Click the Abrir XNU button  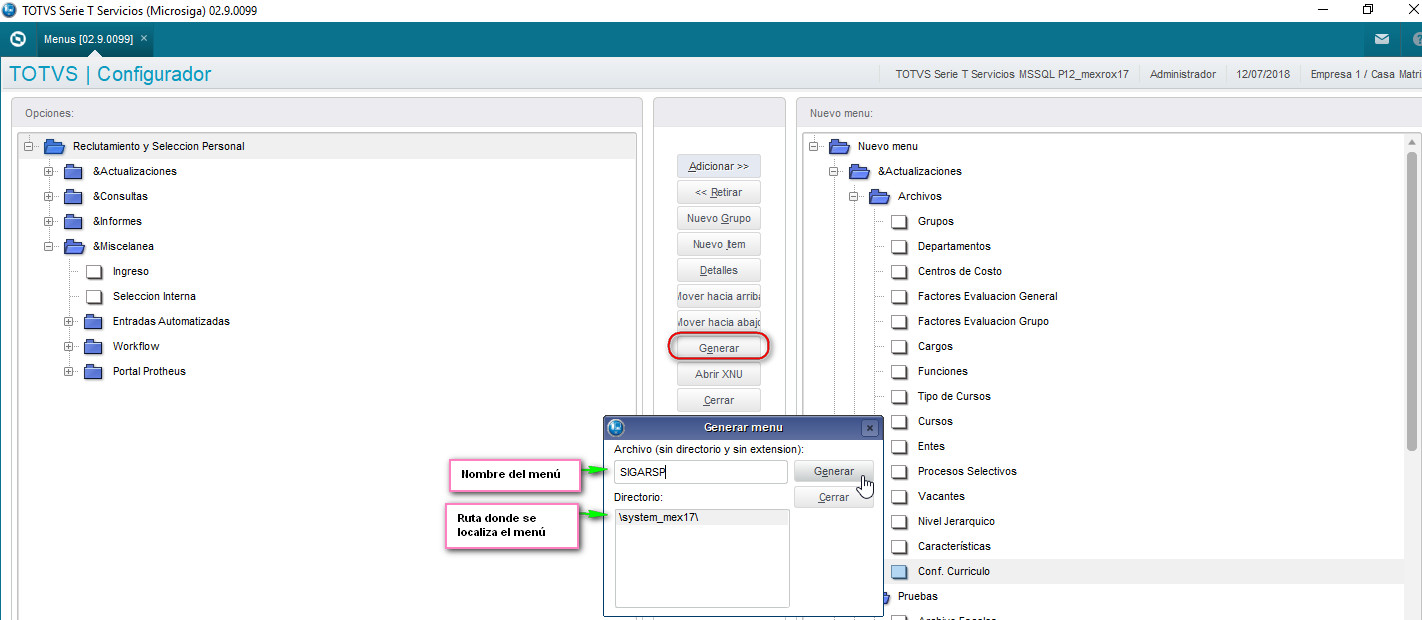pos(719,374)
